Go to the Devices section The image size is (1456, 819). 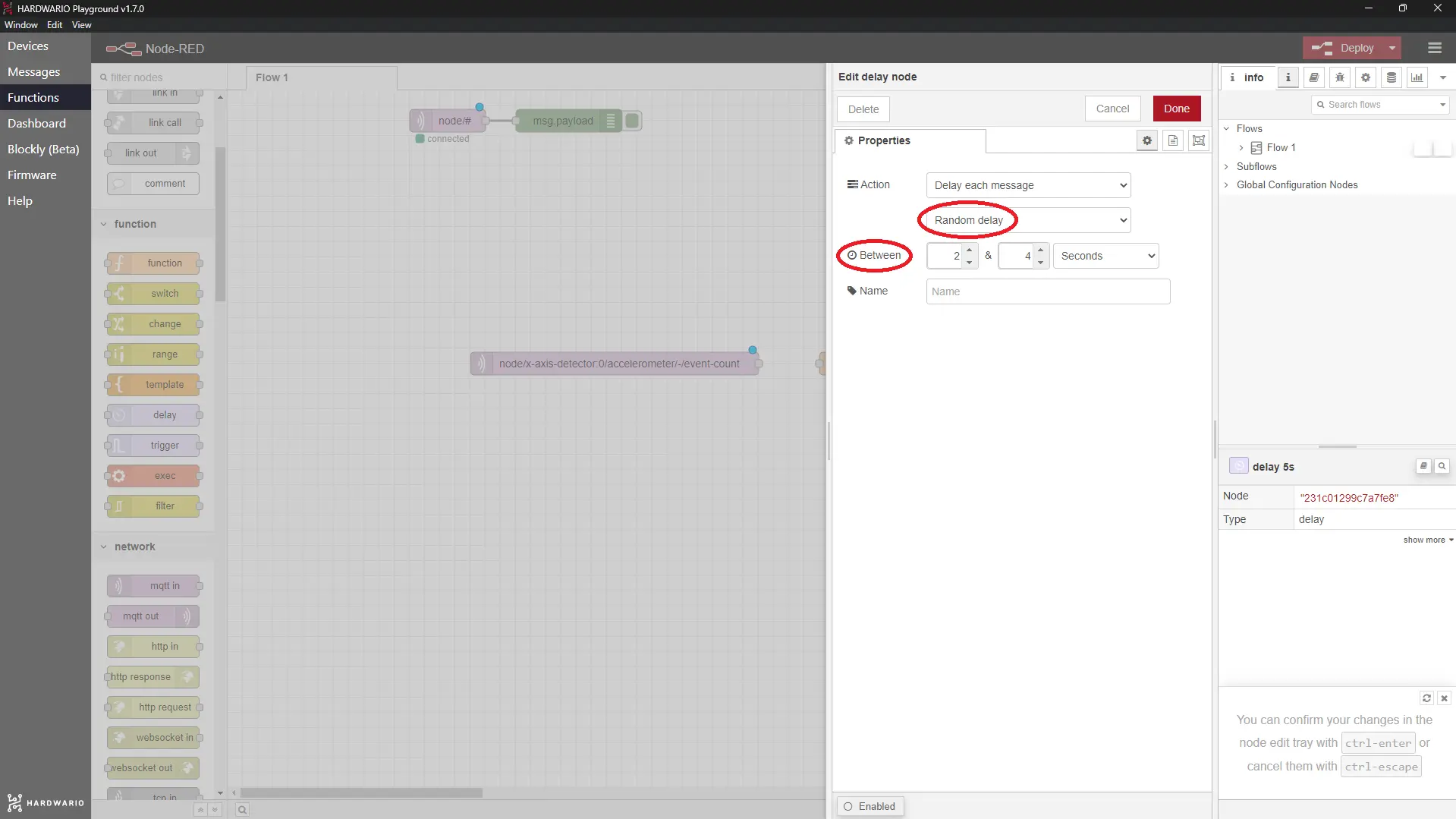click(x=46, y=46)
